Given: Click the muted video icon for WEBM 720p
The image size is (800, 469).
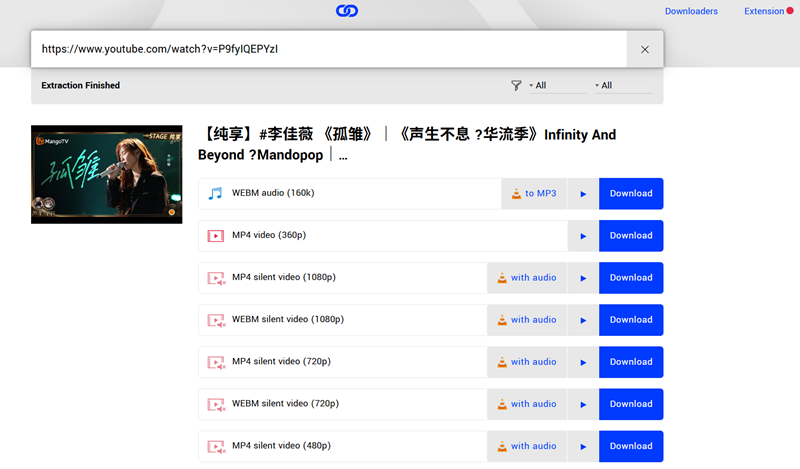Looking at the screenshot, I should coord(216,405).
